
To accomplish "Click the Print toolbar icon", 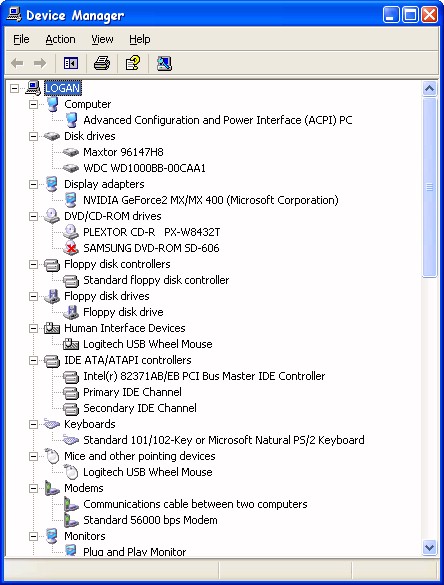I will pyautogui.click(x=102, y=63).
